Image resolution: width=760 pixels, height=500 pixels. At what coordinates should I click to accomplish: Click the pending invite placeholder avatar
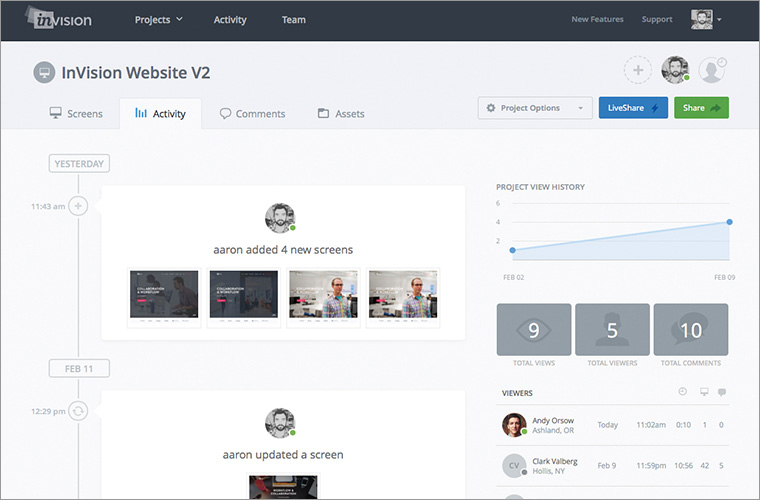click(x=712, y=70)
